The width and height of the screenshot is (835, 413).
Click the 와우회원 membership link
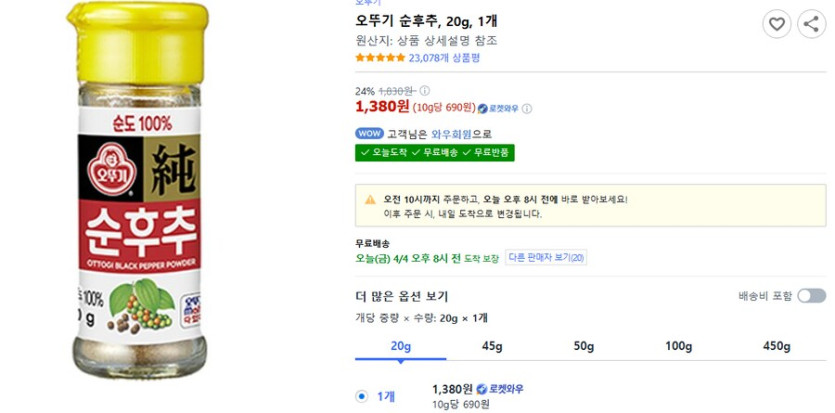[423, 134]
